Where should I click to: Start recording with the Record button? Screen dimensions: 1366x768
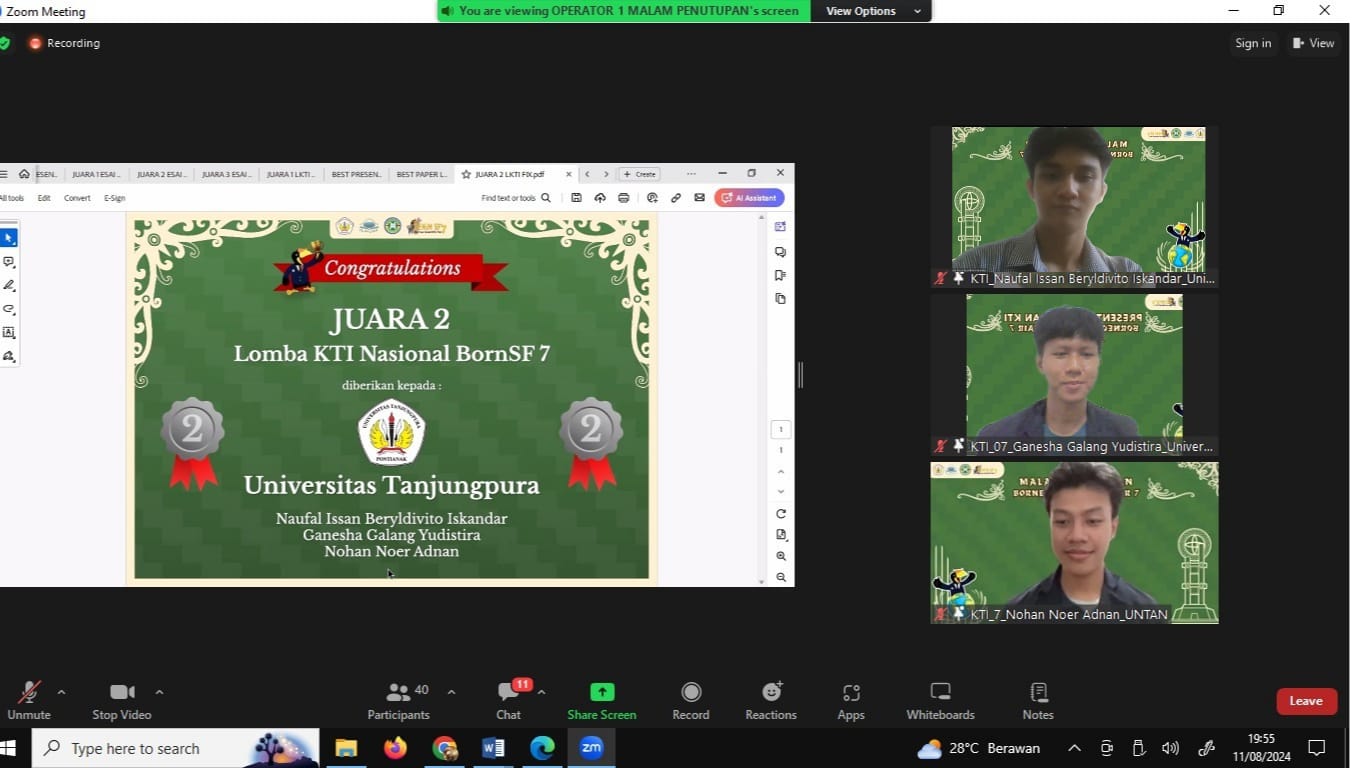[690, 700]
